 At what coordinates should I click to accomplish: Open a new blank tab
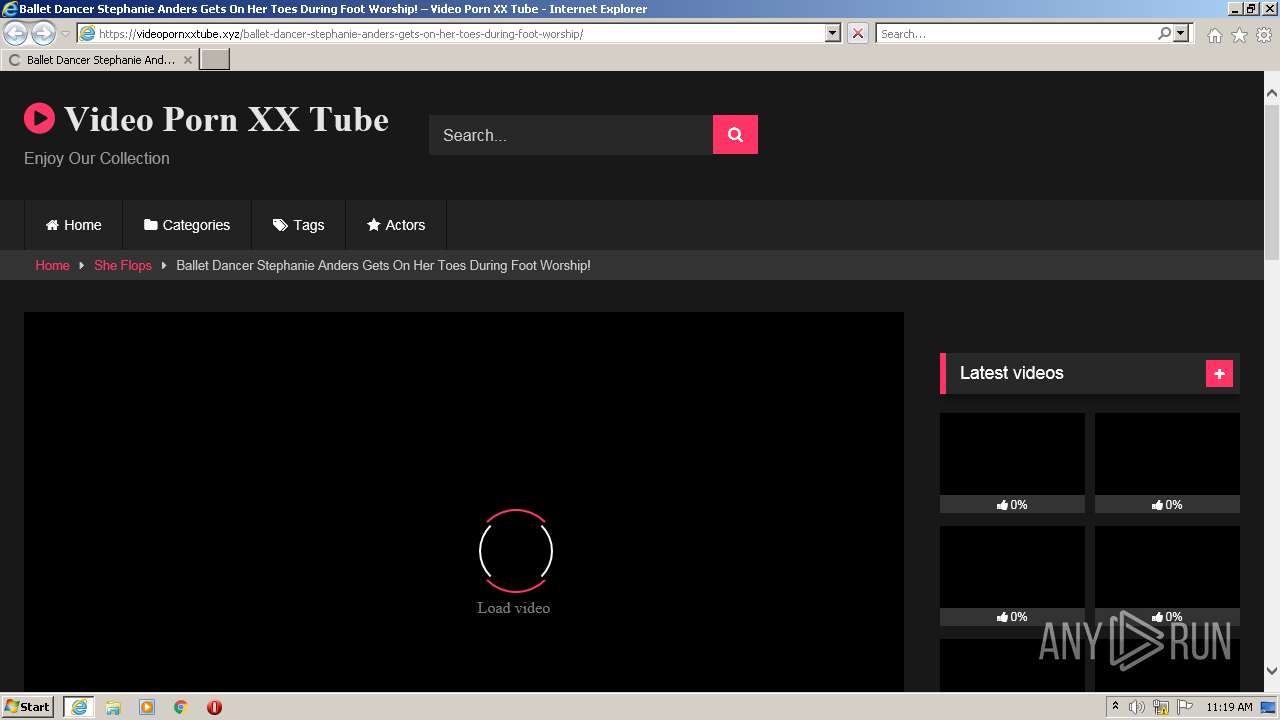215,60
